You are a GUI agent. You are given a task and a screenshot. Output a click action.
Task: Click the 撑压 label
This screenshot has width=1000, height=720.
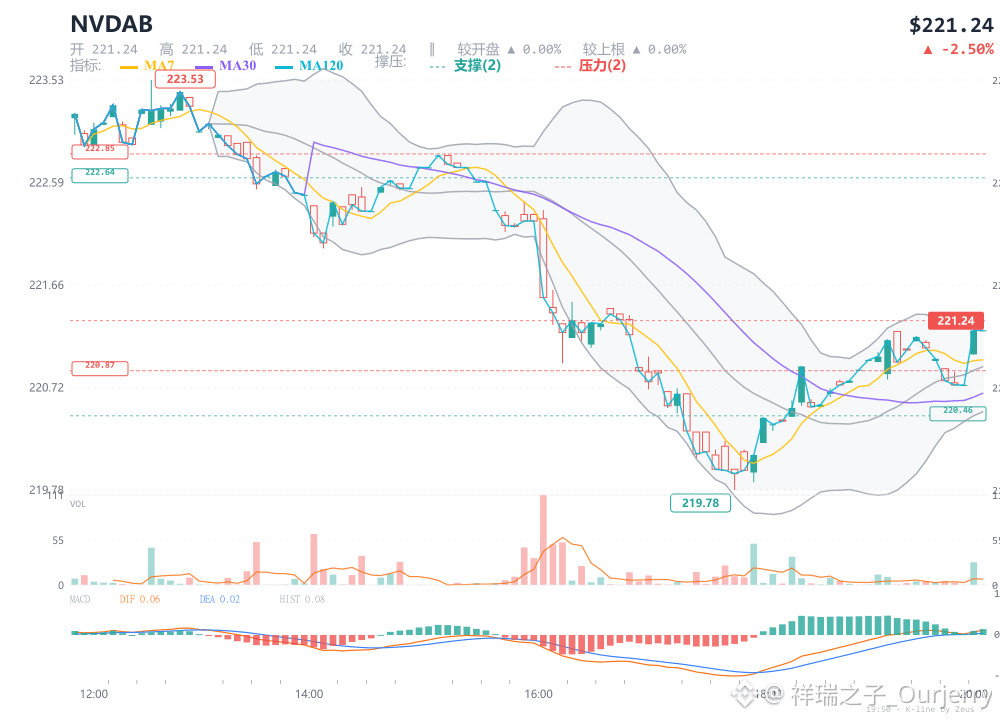pos(390,62)
